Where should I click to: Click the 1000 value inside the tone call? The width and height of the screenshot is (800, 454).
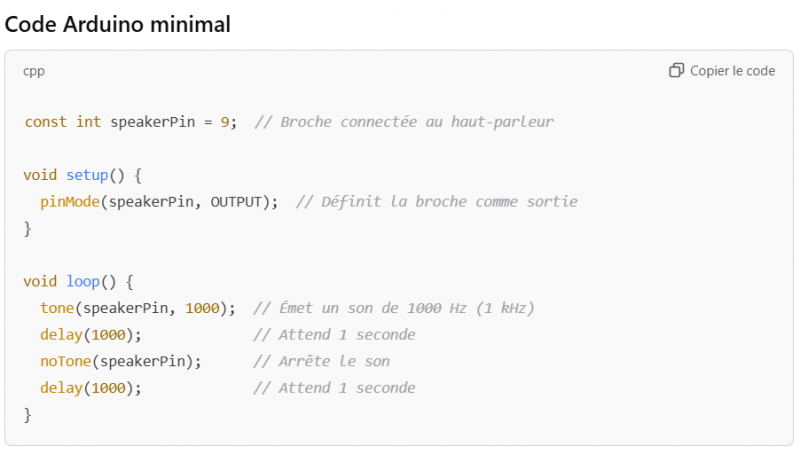click(x=200, y=308)
